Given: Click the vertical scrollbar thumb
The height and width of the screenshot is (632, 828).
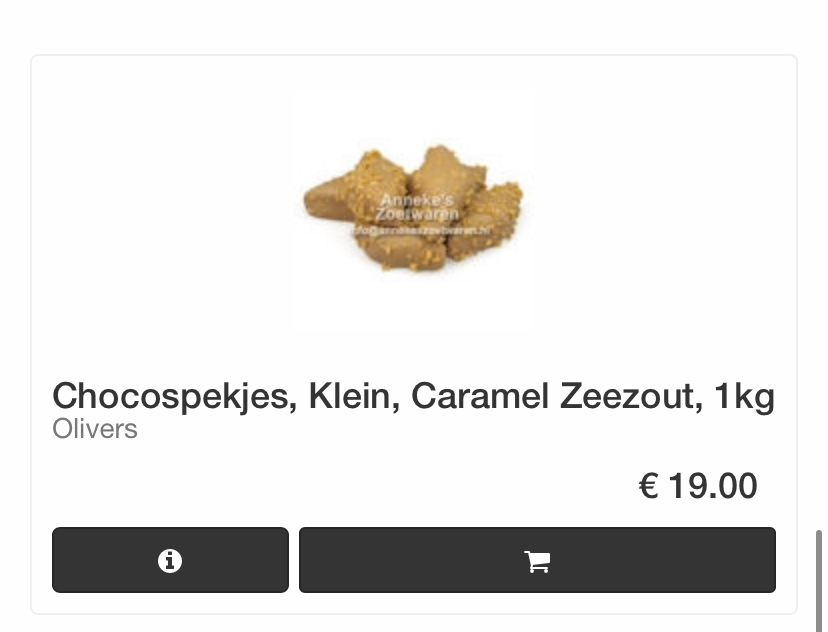Looking at the screenshot, I should pyautogui.click(x=819, y=581).
